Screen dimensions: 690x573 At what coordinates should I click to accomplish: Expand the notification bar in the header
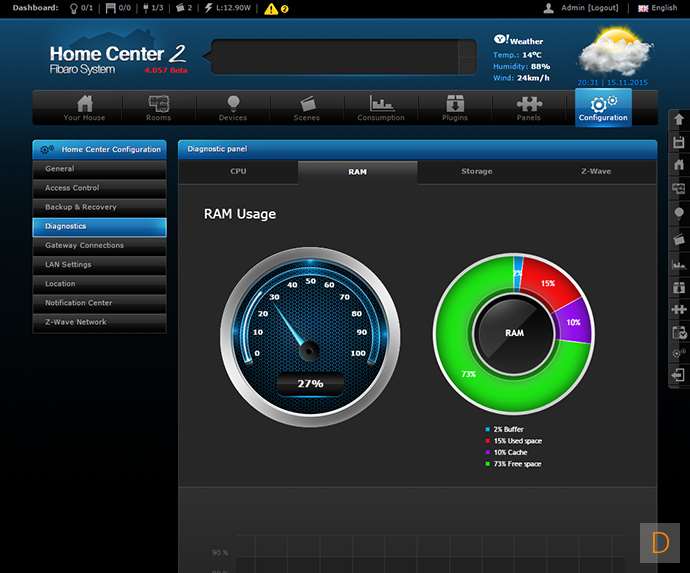(466, 57)
